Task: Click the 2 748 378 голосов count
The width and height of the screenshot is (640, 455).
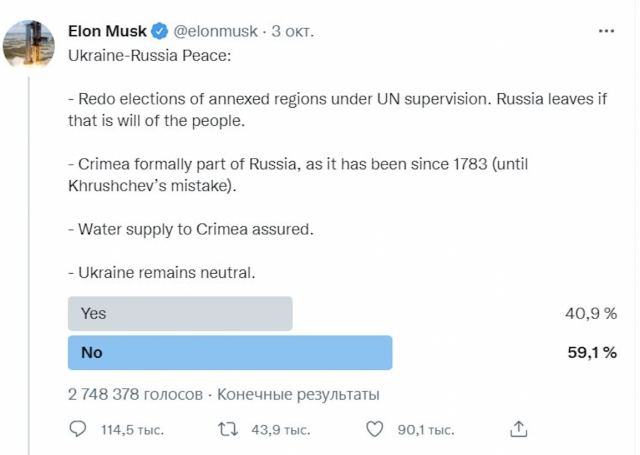Action: tap(135, 394)
